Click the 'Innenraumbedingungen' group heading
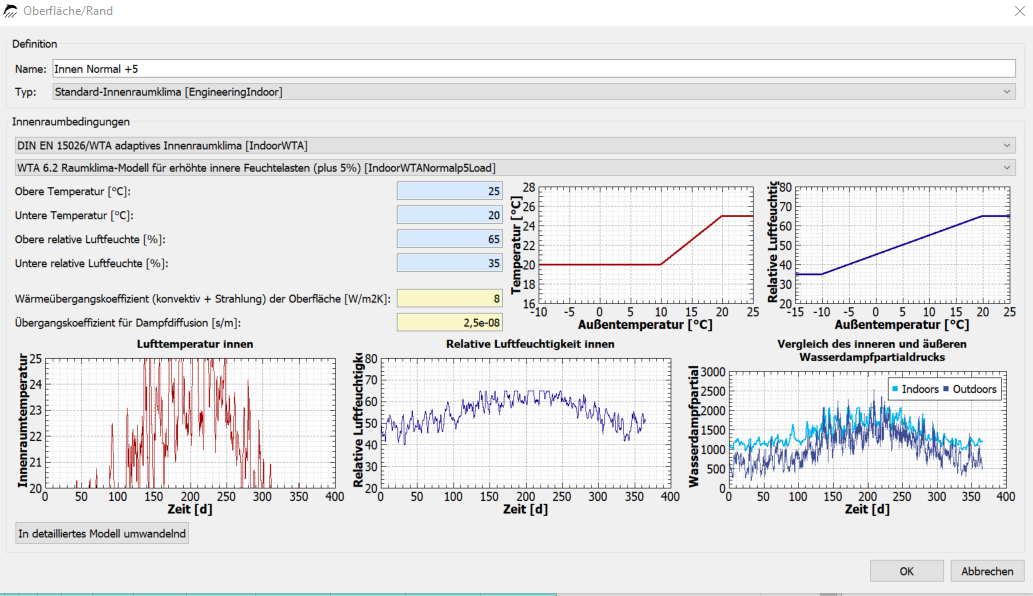 click(70, 122)
